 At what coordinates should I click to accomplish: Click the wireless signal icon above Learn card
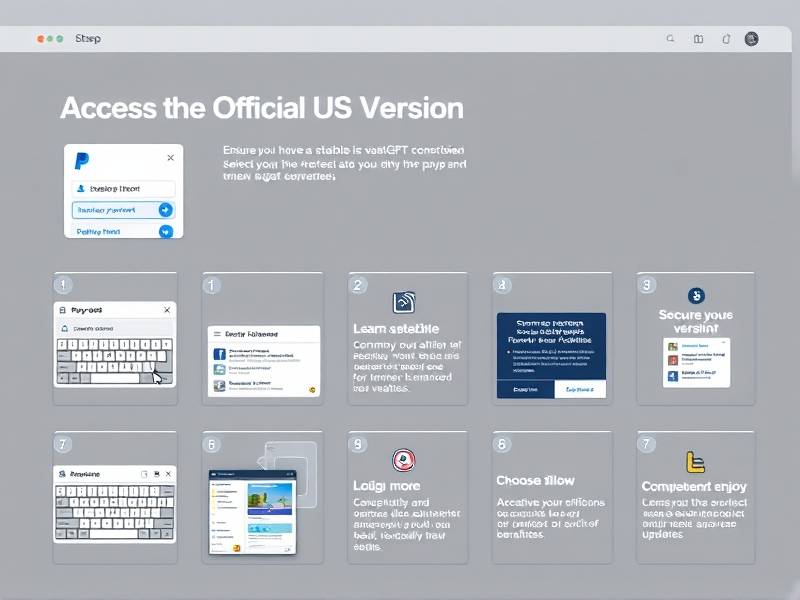tap(405, 302)
